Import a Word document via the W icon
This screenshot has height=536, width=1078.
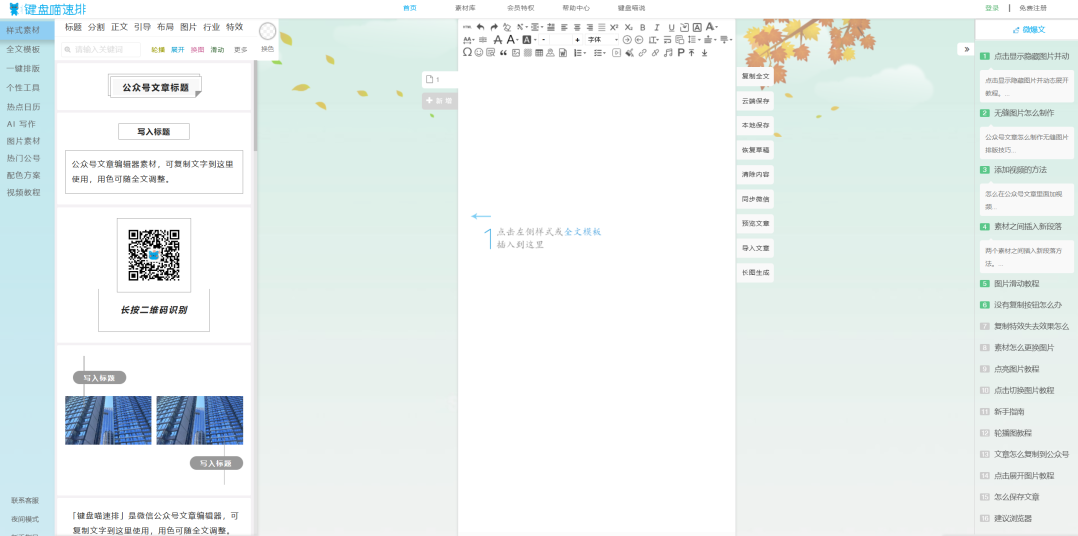coord(562,52)
